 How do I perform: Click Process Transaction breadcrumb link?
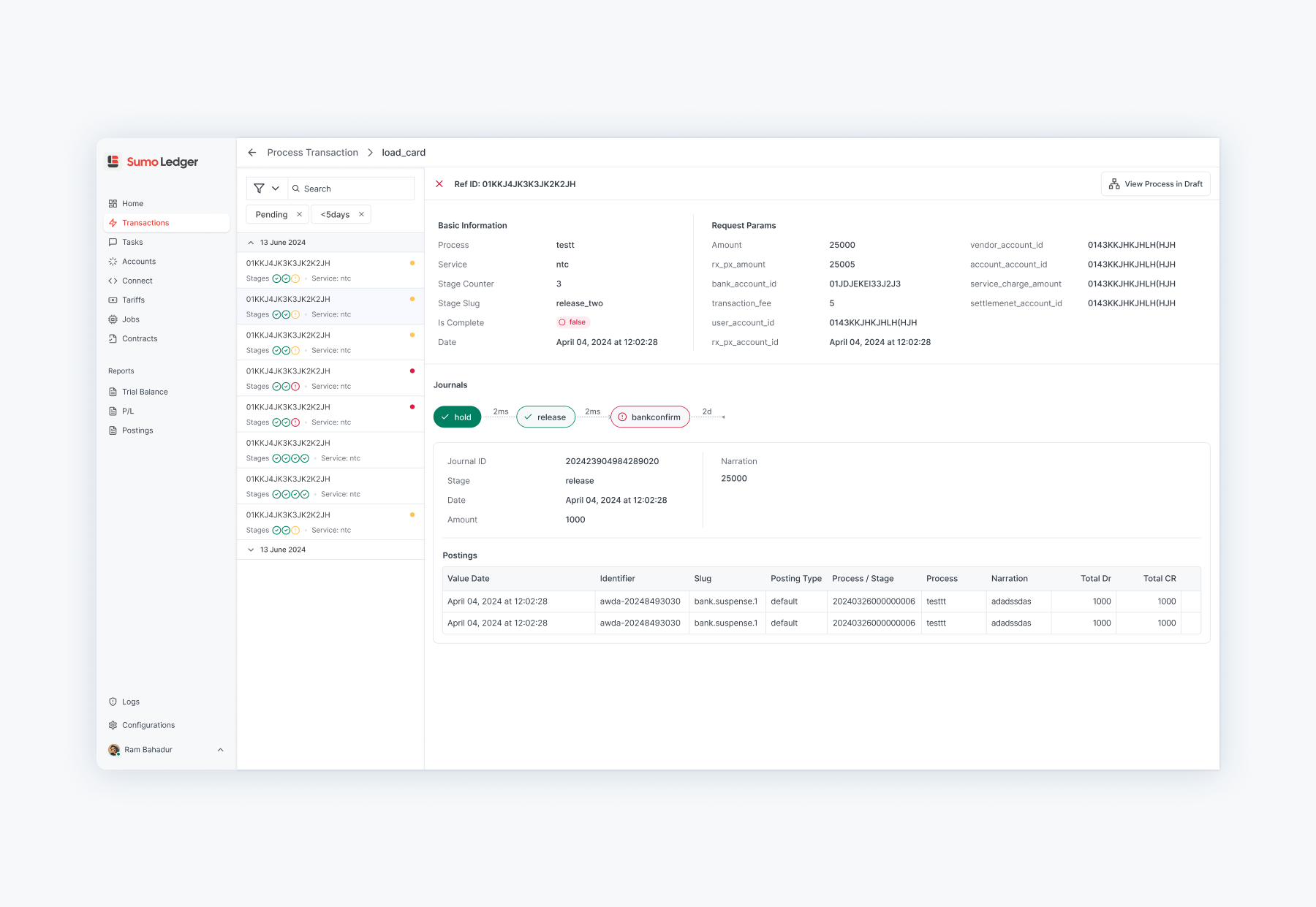313,153
